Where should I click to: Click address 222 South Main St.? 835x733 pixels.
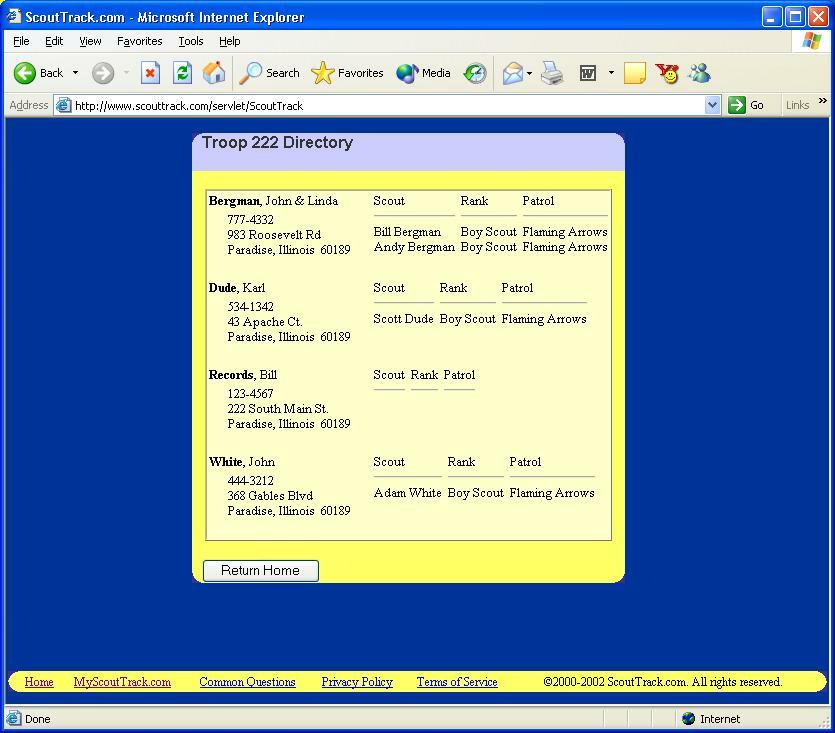point(278,409)
